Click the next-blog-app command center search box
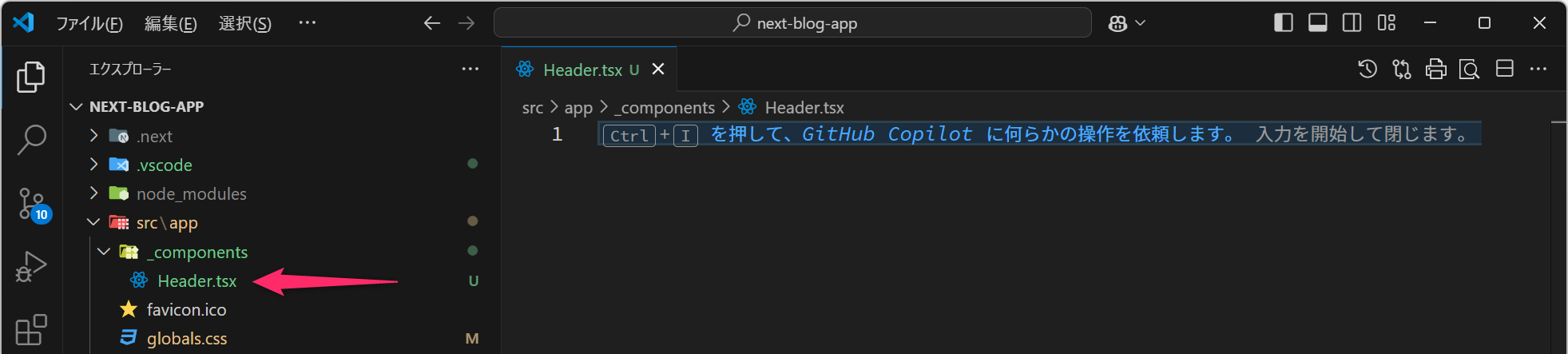This screenshot has width=1568, height=354. tap(792, 23)
